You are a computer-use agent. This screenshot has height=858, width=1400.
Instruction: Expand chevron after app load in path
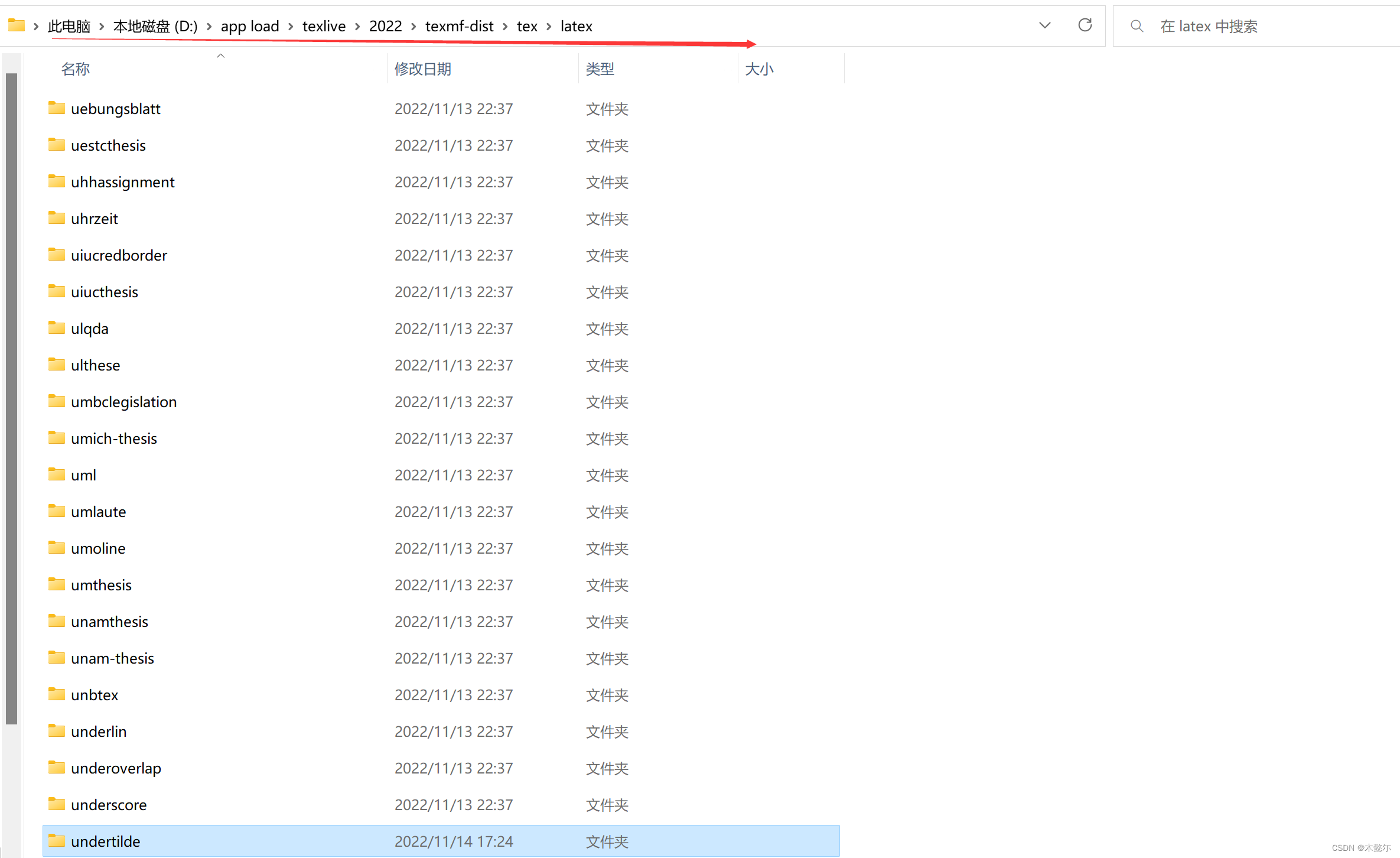coord(291,27)
